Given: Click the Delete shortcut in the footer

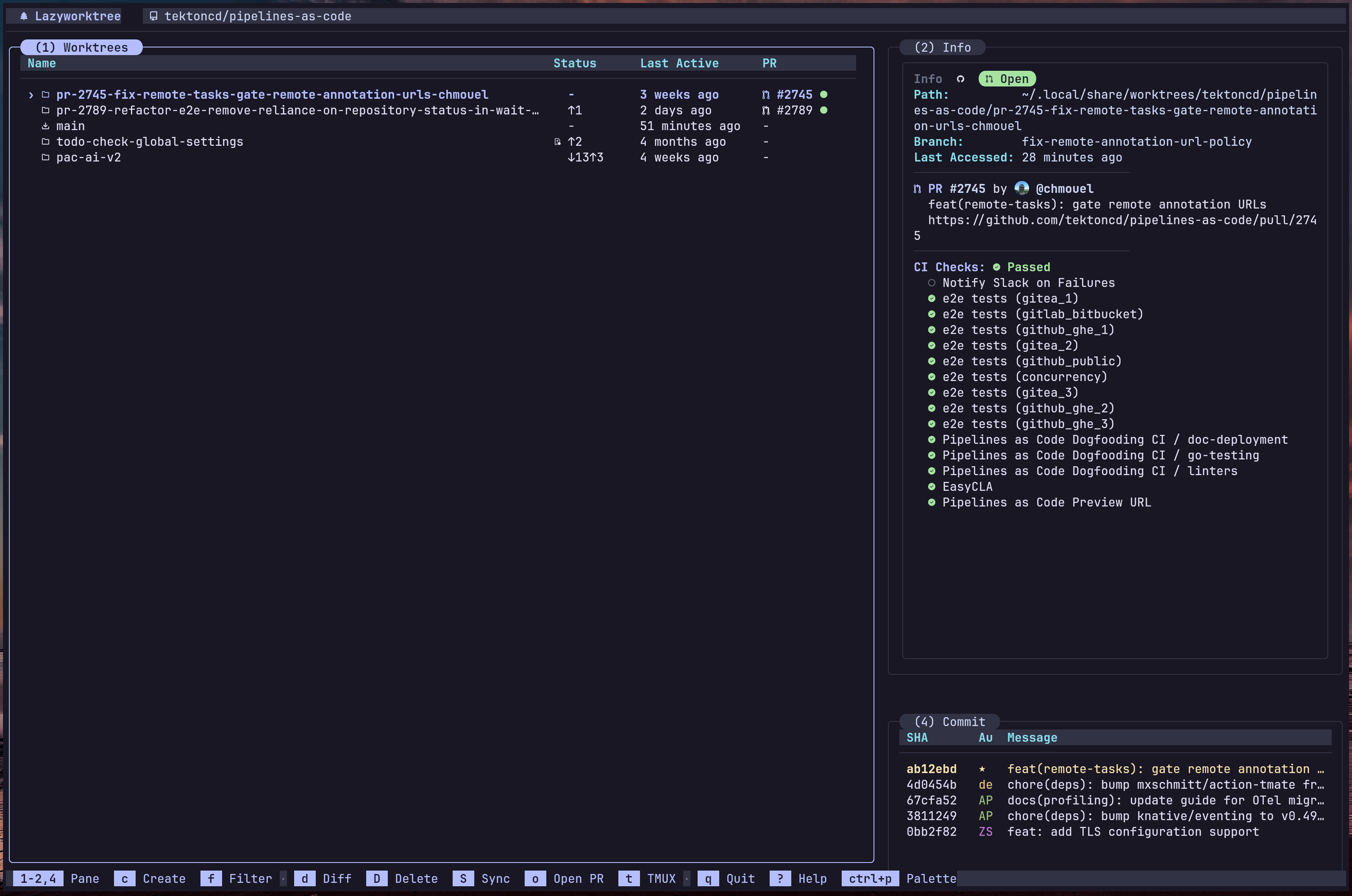Looking at the screenshot, I should pos(402,878).
